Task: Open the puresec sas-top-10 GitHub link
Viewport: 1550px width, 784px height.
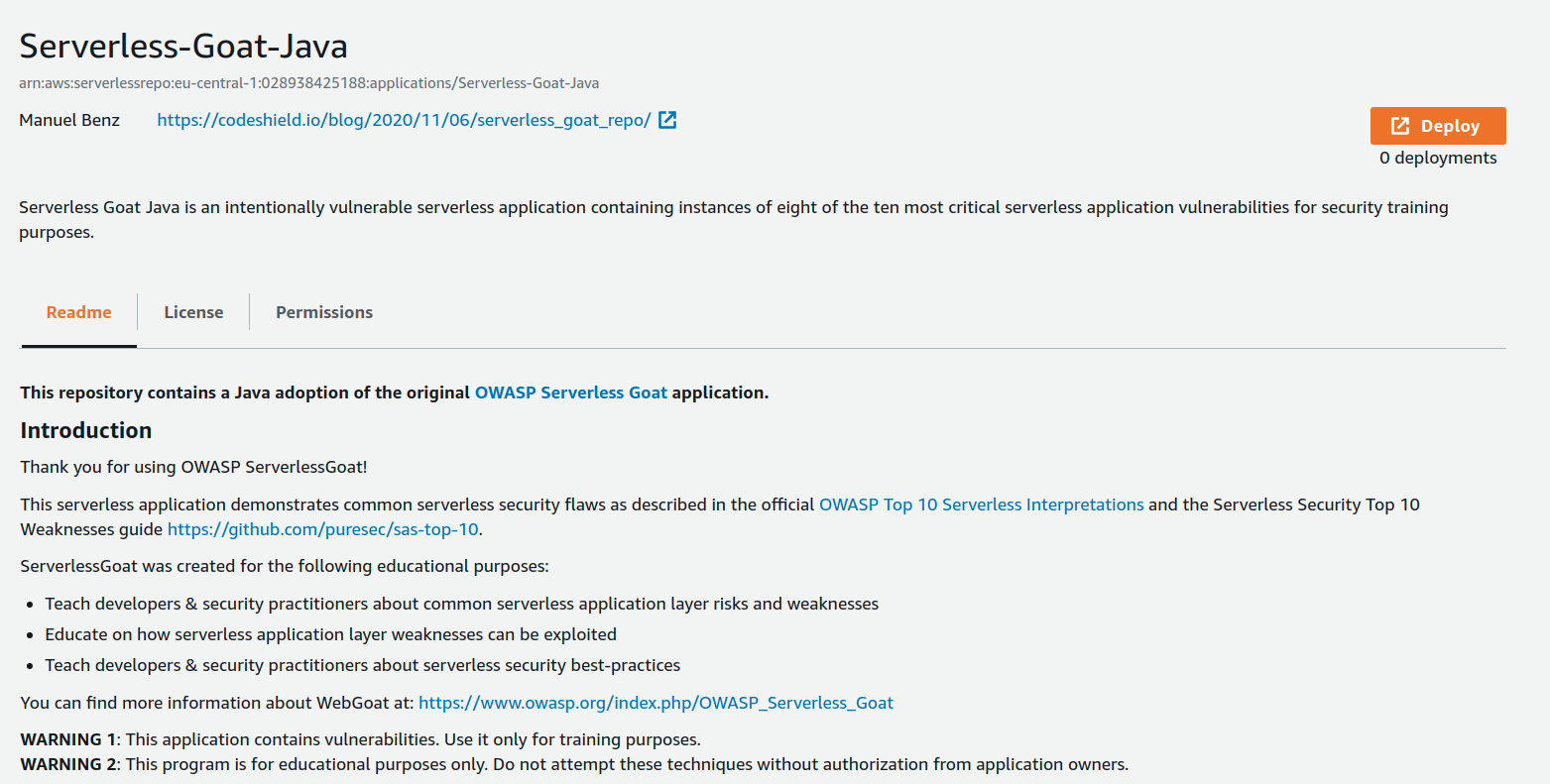Action: (322, 528)
